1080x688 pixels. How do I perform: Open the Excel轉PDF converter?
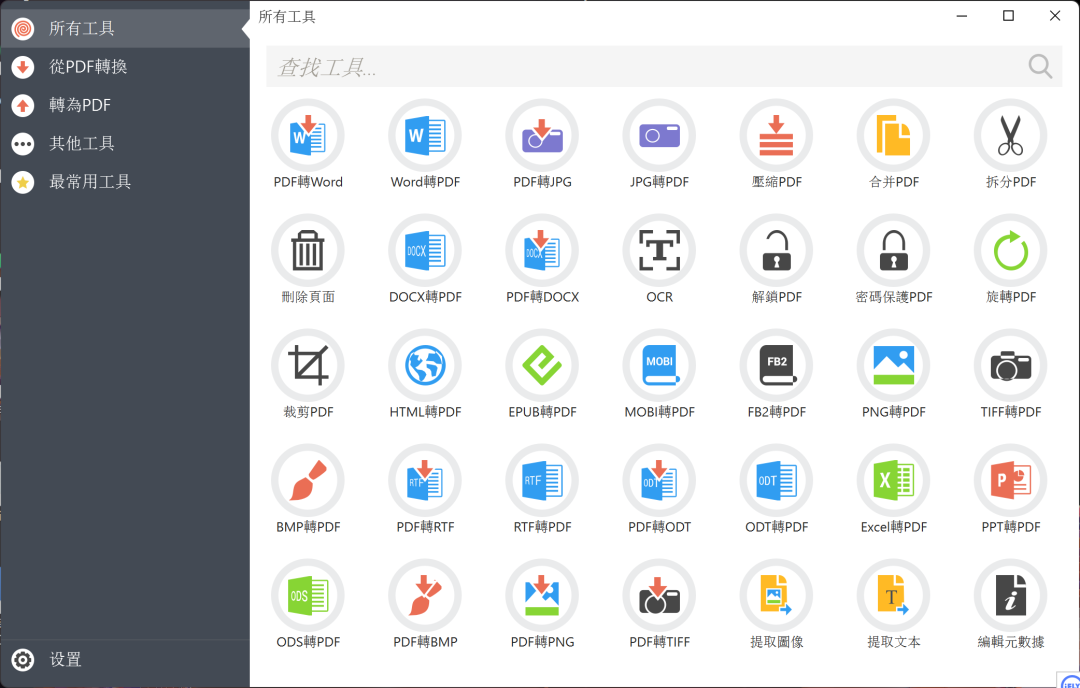893,481
